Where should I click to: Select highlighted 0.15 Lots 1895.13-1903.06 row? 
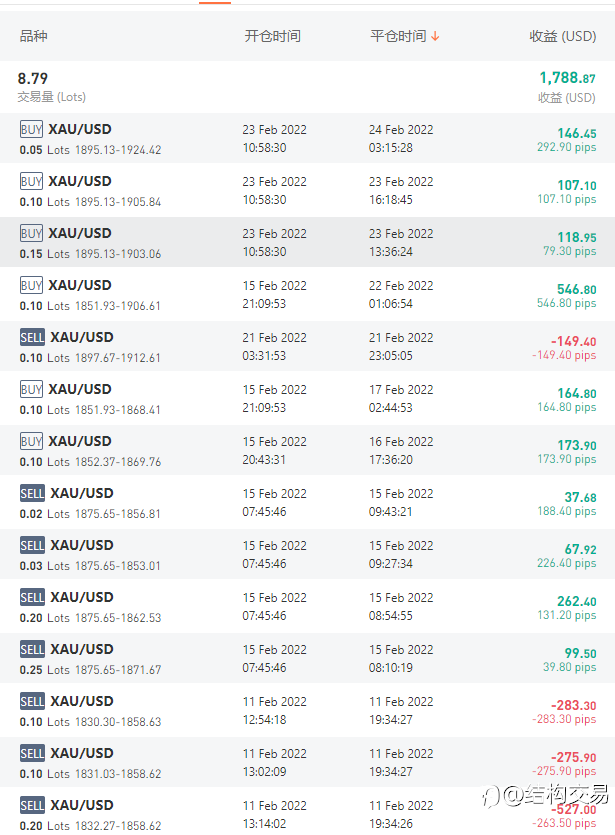tap(307, 243)
